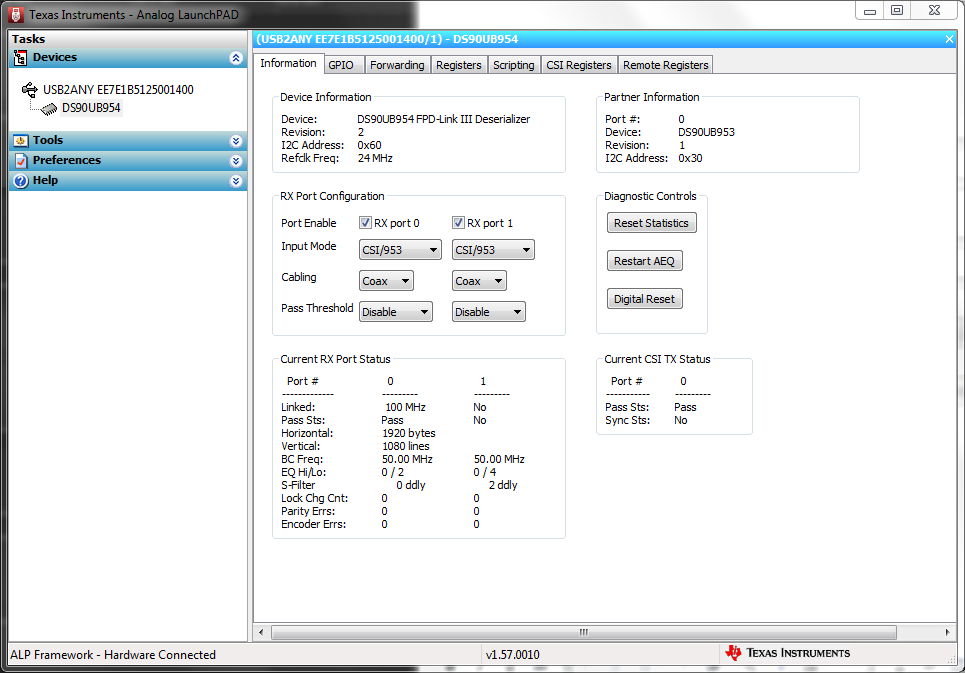Image resolution: width=965 pixels, height=673 pixels.
Task: Click the Restart AEQ button
Action: (x=644, y=261)
